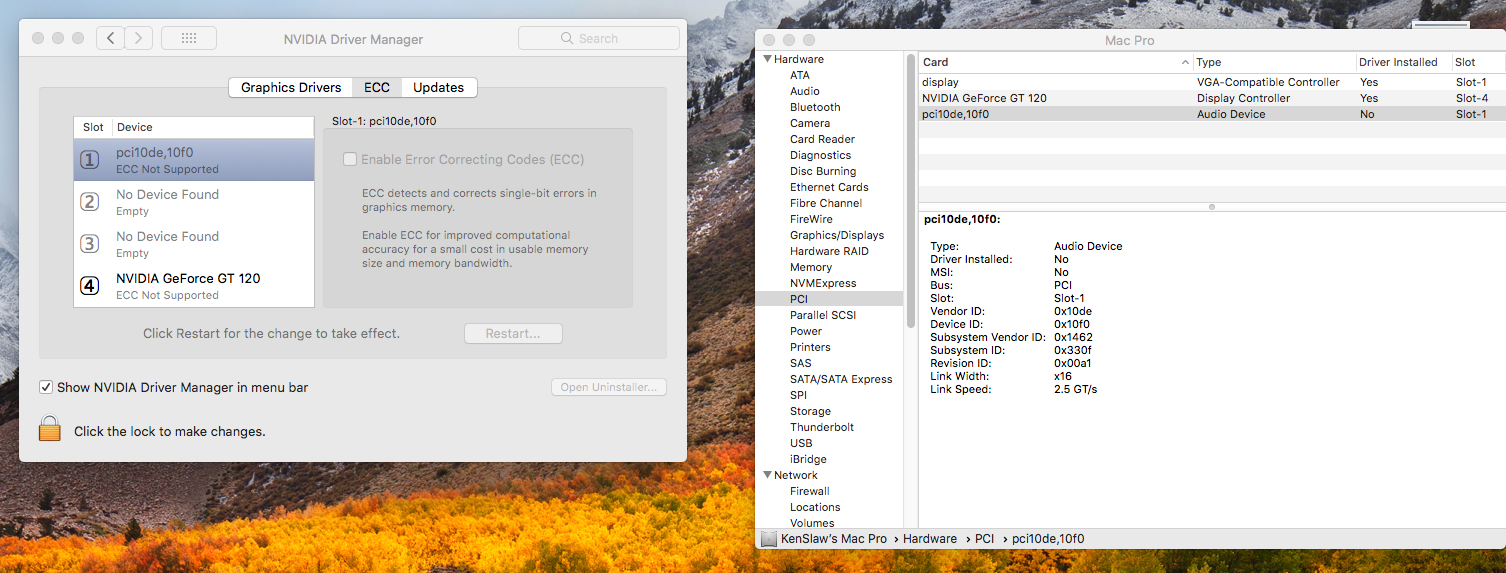Image resolution: width=1506 pixels, height=573 pixels.
Task: Click the Mac Pro sidebar scrollbar
Action: point(910,191)
